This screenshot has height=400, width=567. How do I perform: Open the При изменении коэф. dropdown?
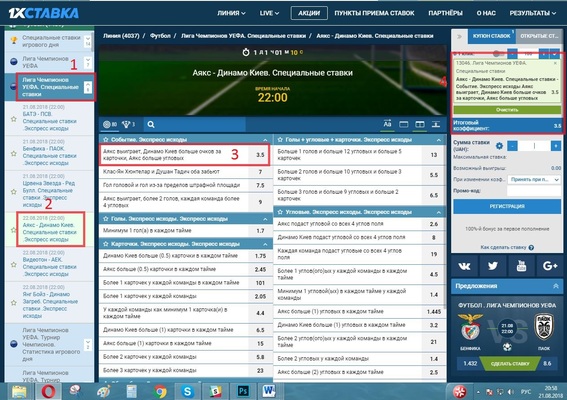534,179
